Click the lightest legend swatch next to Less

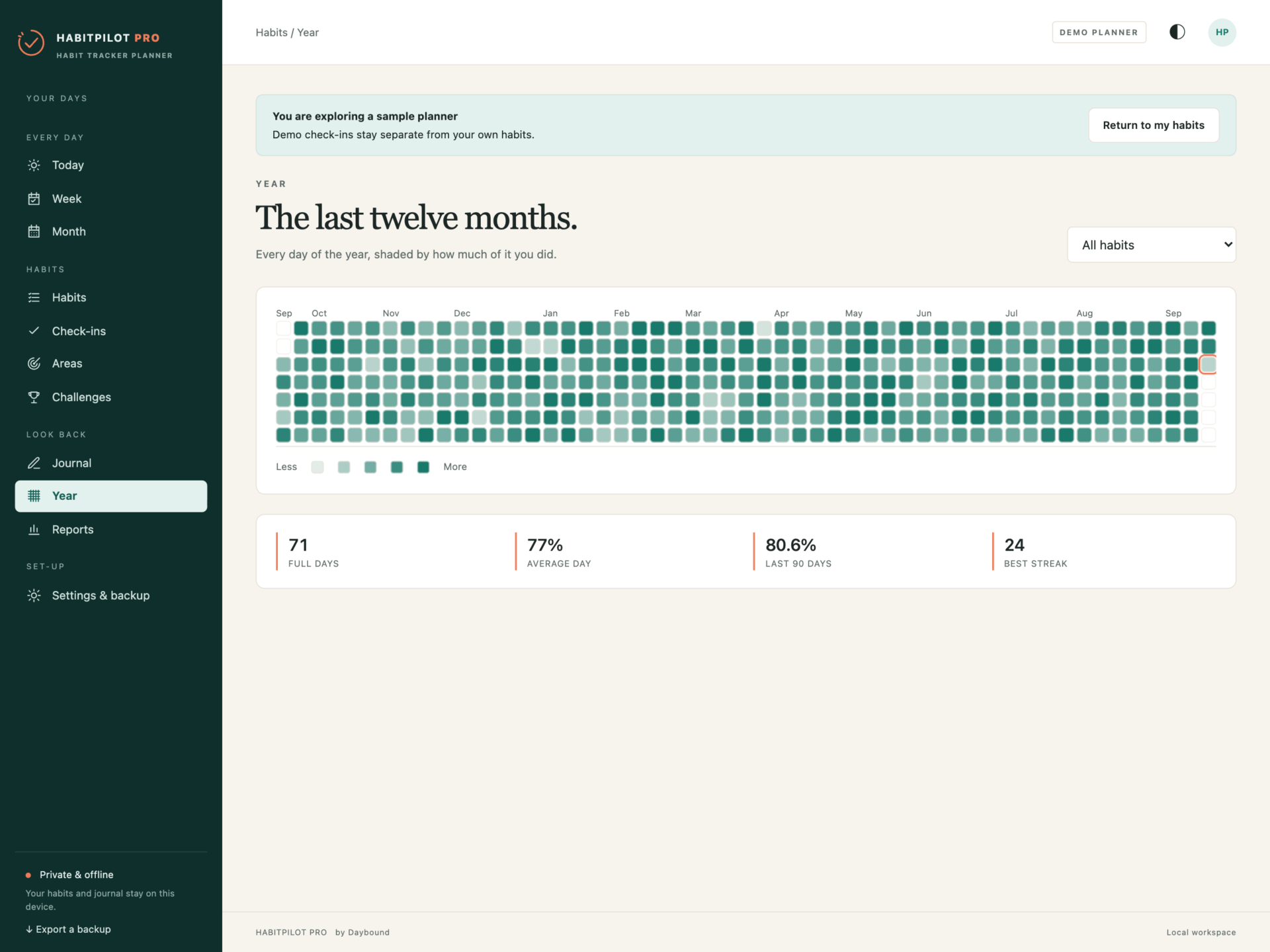click(x=317, y=467)
